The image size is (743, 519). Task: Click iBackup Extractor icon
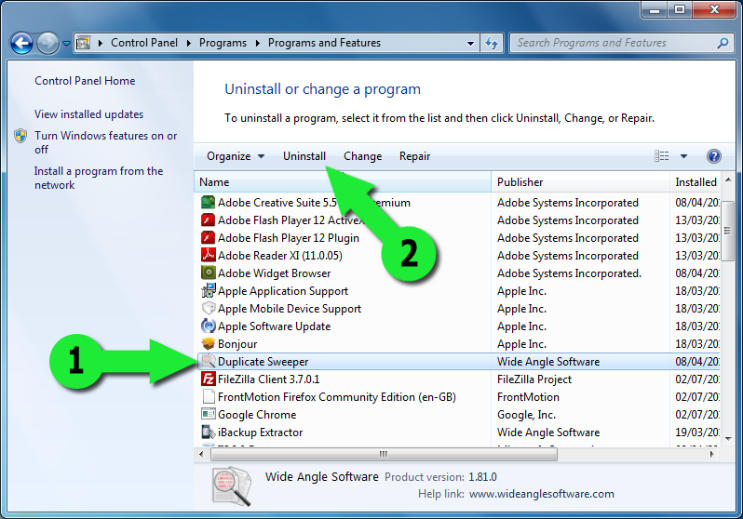tap(208, 432)
